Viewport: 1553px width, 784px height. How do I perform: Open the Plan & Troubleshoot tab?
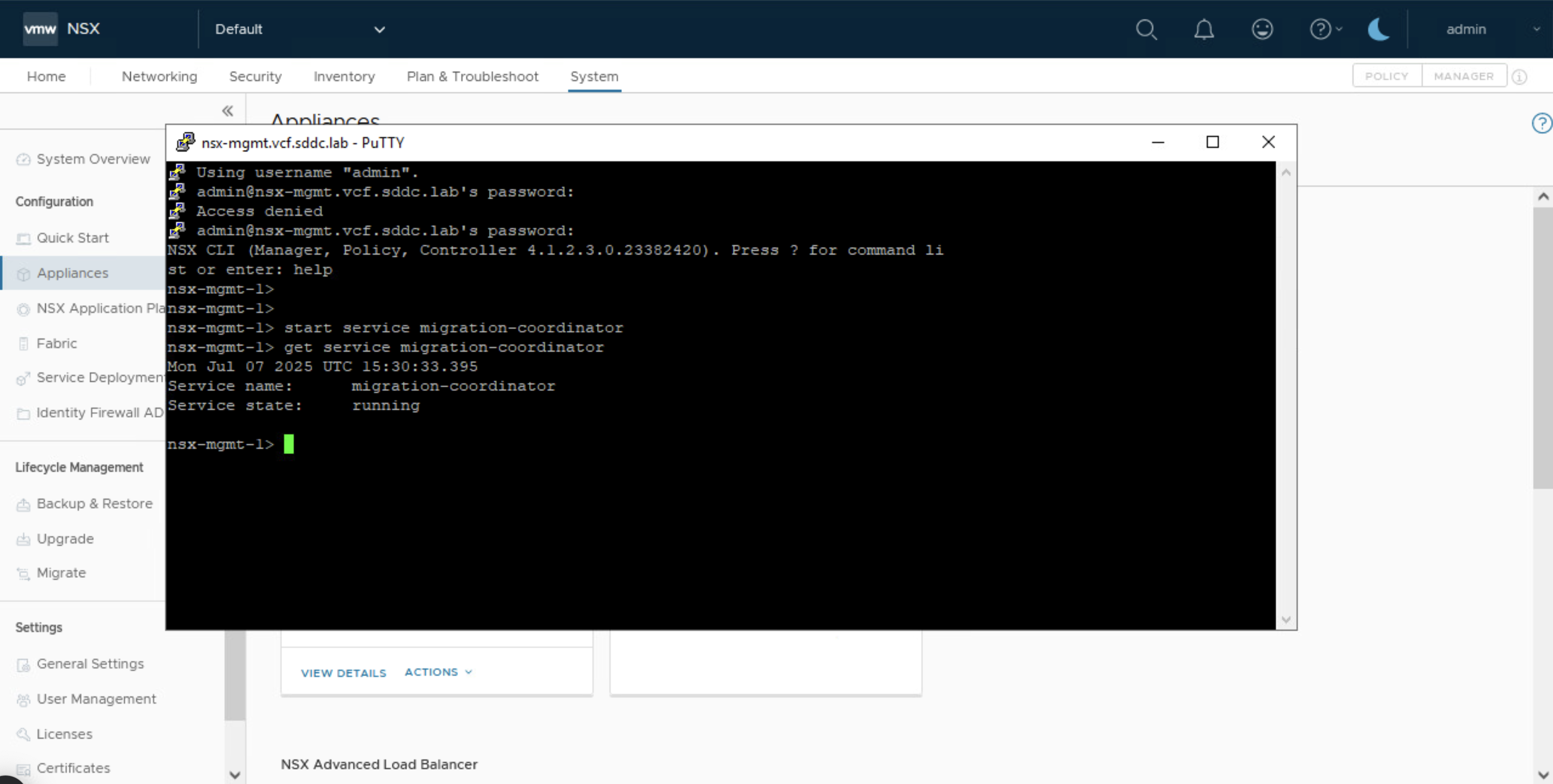(x=472, y=77)
